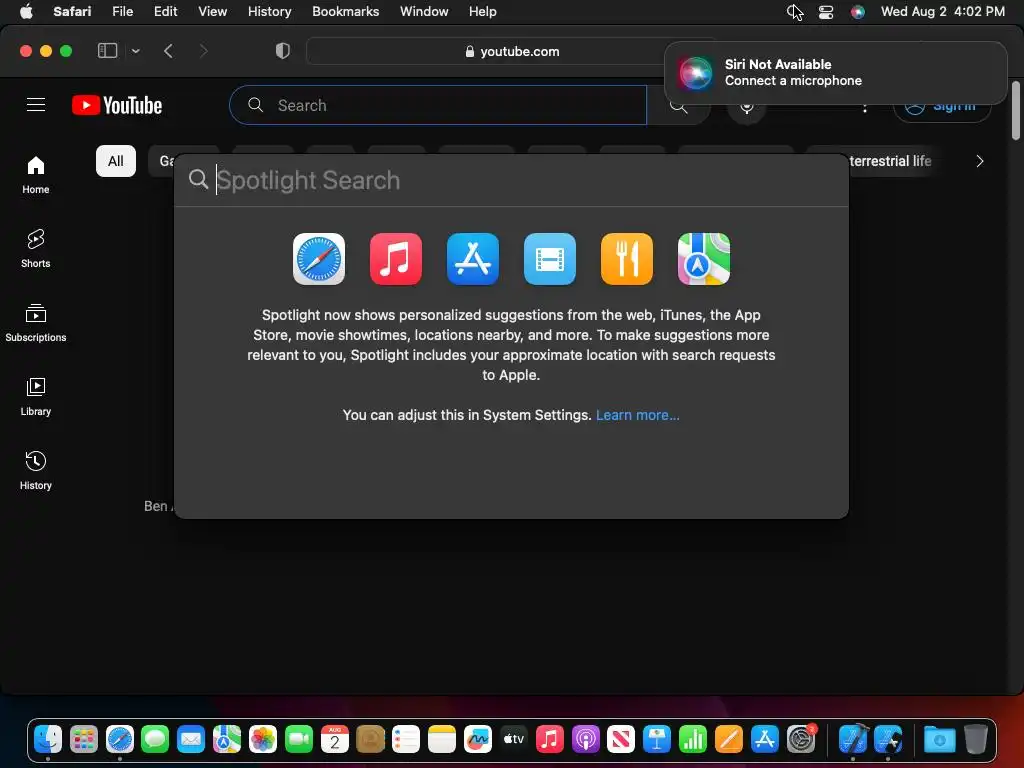Expand tab group dropdown beside sidebar button
This screenshot has height=768, width=1024.
click(135, 51)
